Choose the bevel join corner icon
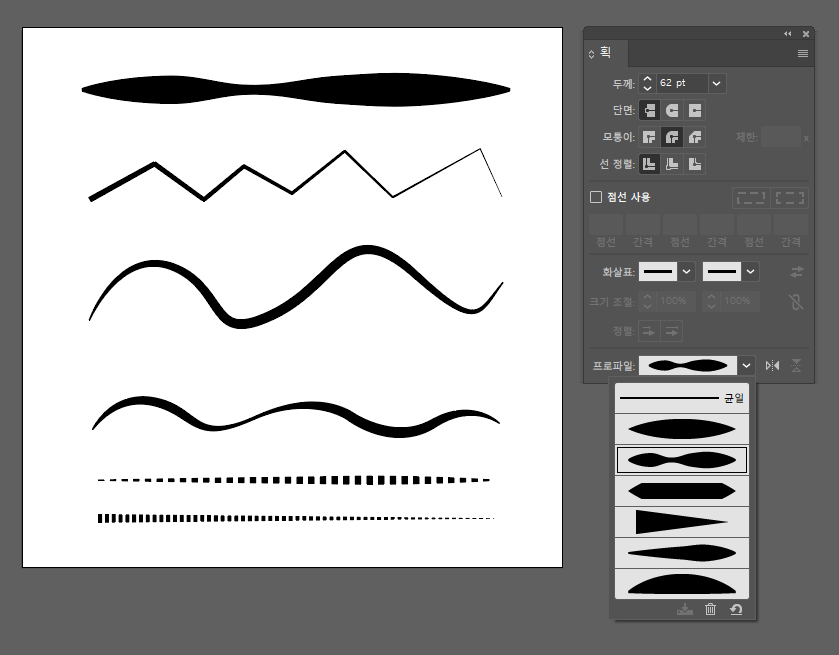Image resolution: width=839 pixels, height=655 pixels. tap(695, 137)
